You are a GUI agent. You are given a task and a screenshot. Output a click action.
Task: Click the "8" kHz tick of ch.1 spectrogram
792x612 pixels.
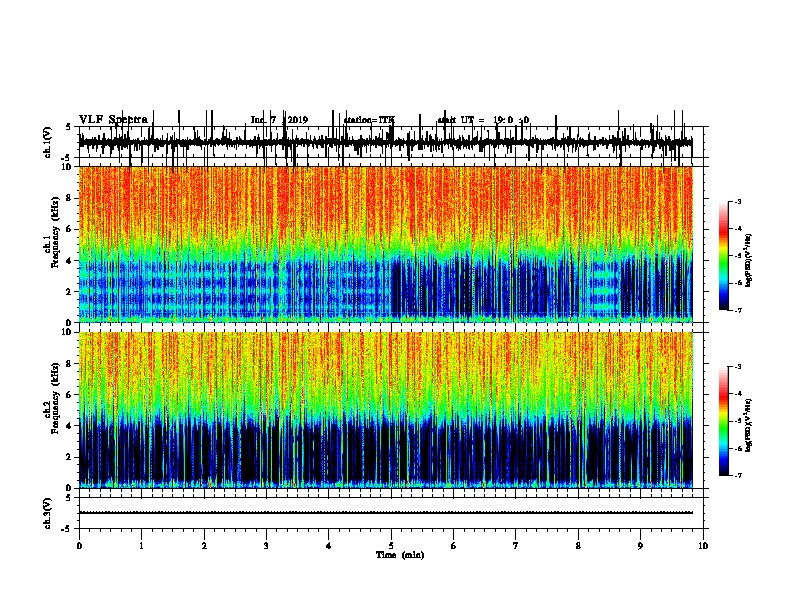pos(69,198)
